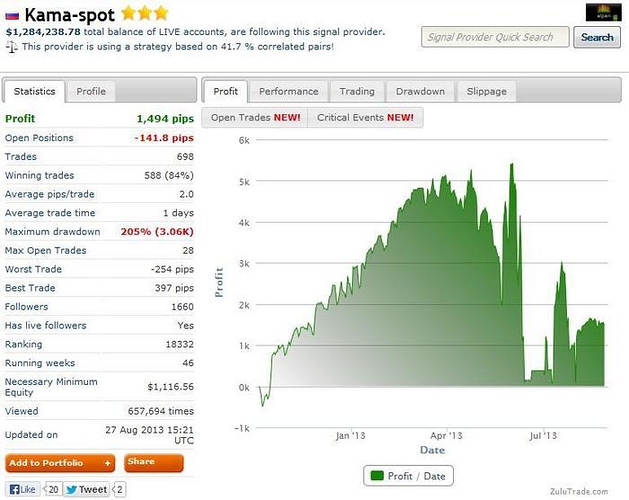Click the Followers value 1660
The width and height of the screenshot is (629, 500).
[x=183, y=307]
